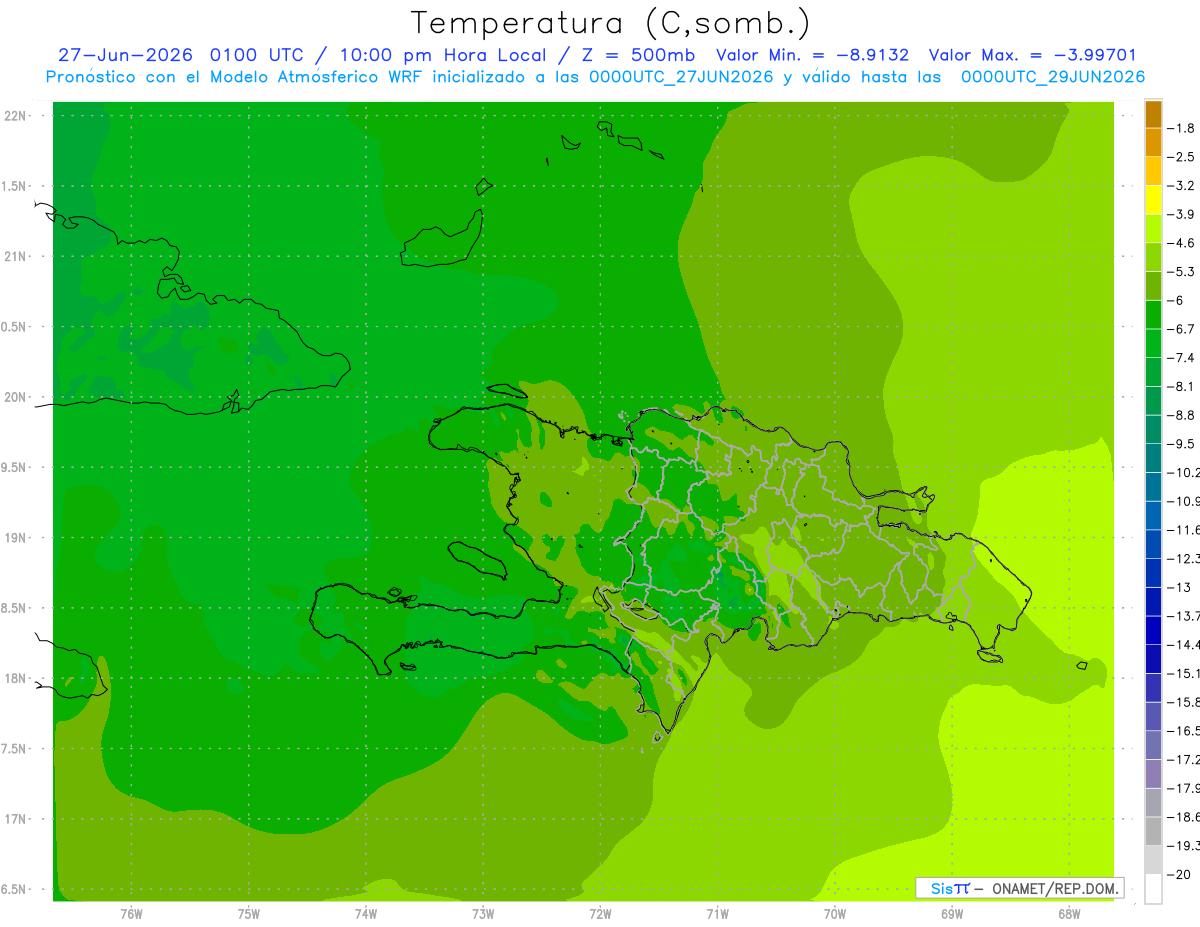Click the '75W' longitude label
1200x927 pixels.
pyautogui.click(x=249, y=913)
